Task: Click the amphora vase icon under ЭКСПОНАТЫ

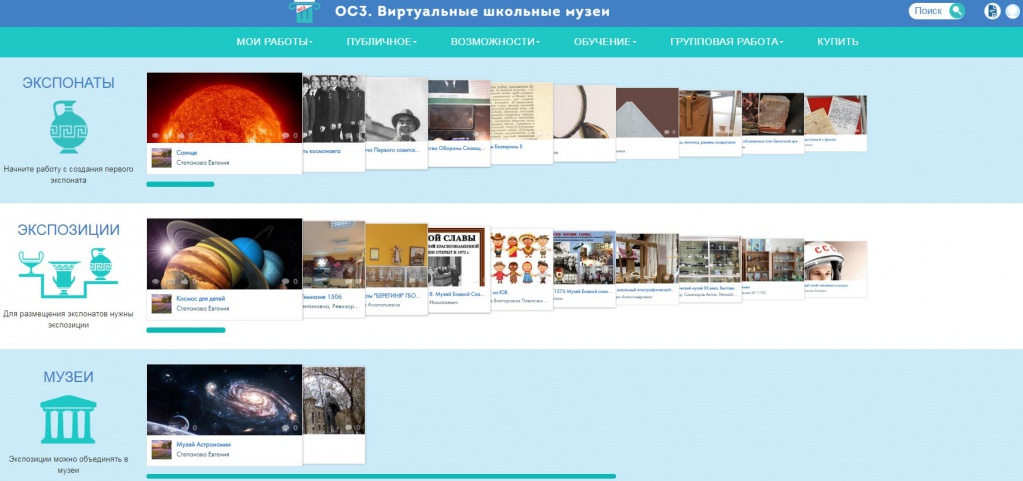Action: click(x=69, y=127)
